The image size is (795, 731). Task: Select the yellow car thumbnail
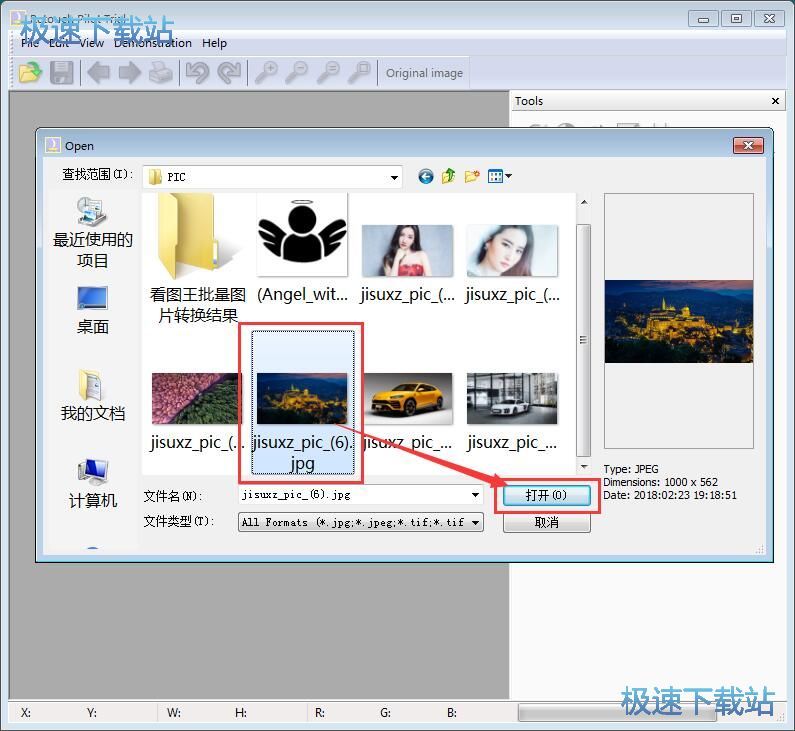pyautogui.click(x=408, y=398)
